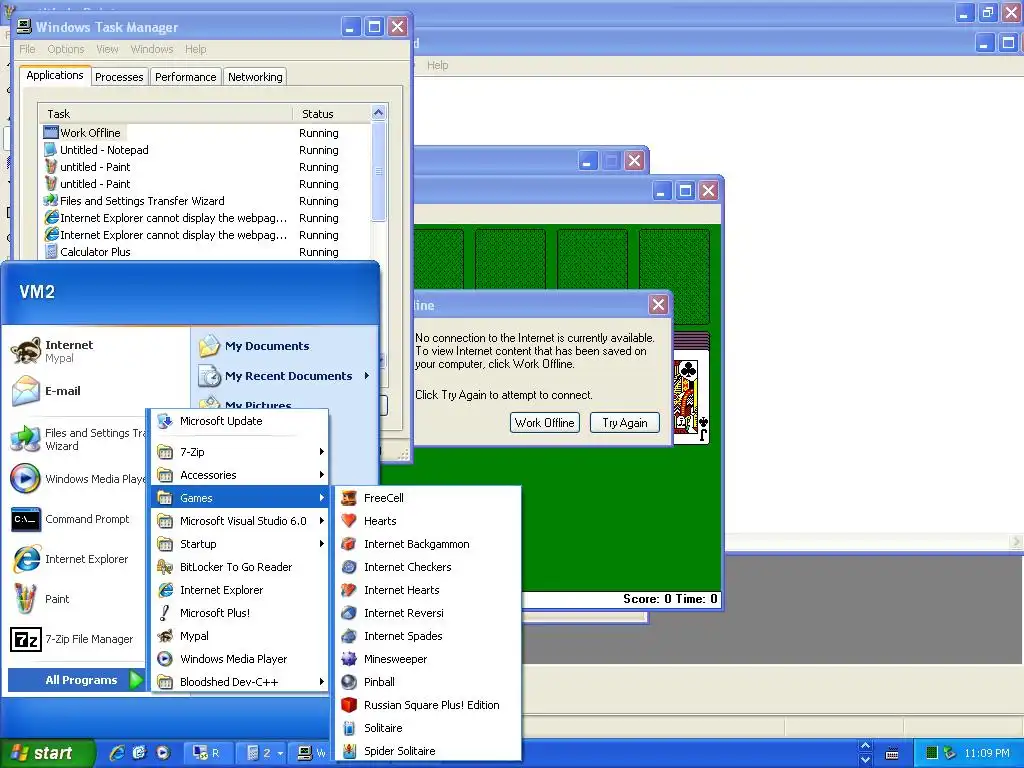Expand the Games submenu
The width and height of the screenshot is (1024, 768).
(239, 498)
